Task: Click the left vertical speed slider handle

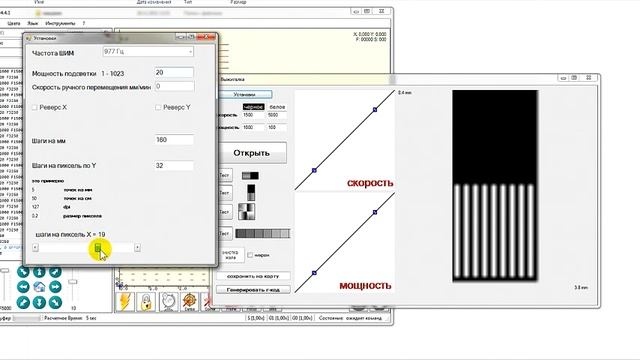Action: [4, 270]
